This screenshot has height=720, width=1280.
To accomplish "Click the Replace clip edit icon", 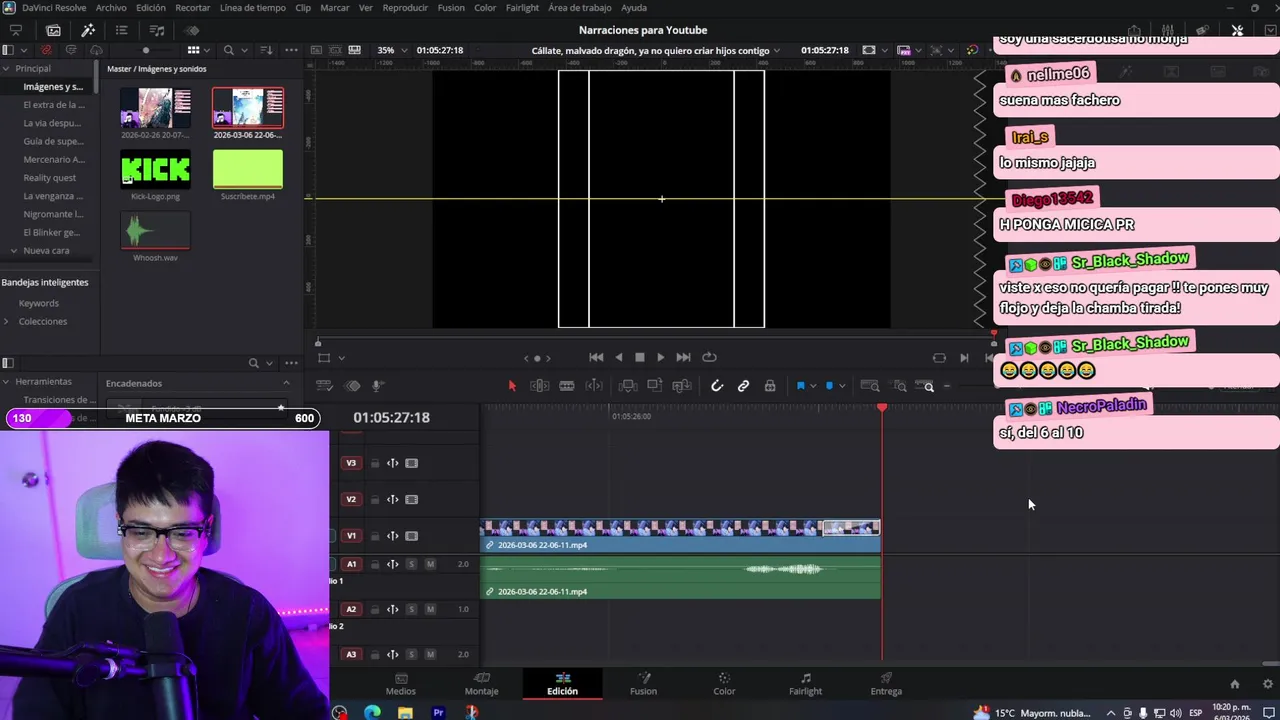I will point(682,386).
